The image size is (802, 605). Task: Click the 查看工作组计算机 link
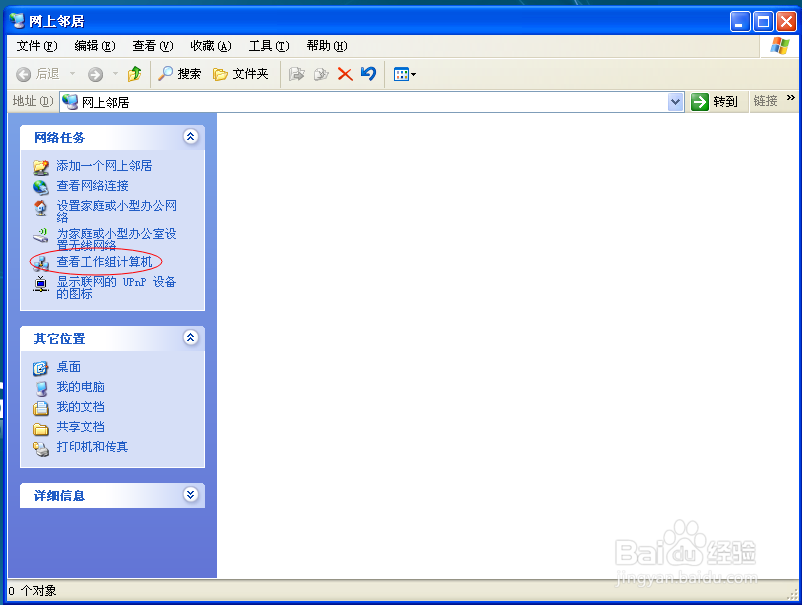(104, 262)
